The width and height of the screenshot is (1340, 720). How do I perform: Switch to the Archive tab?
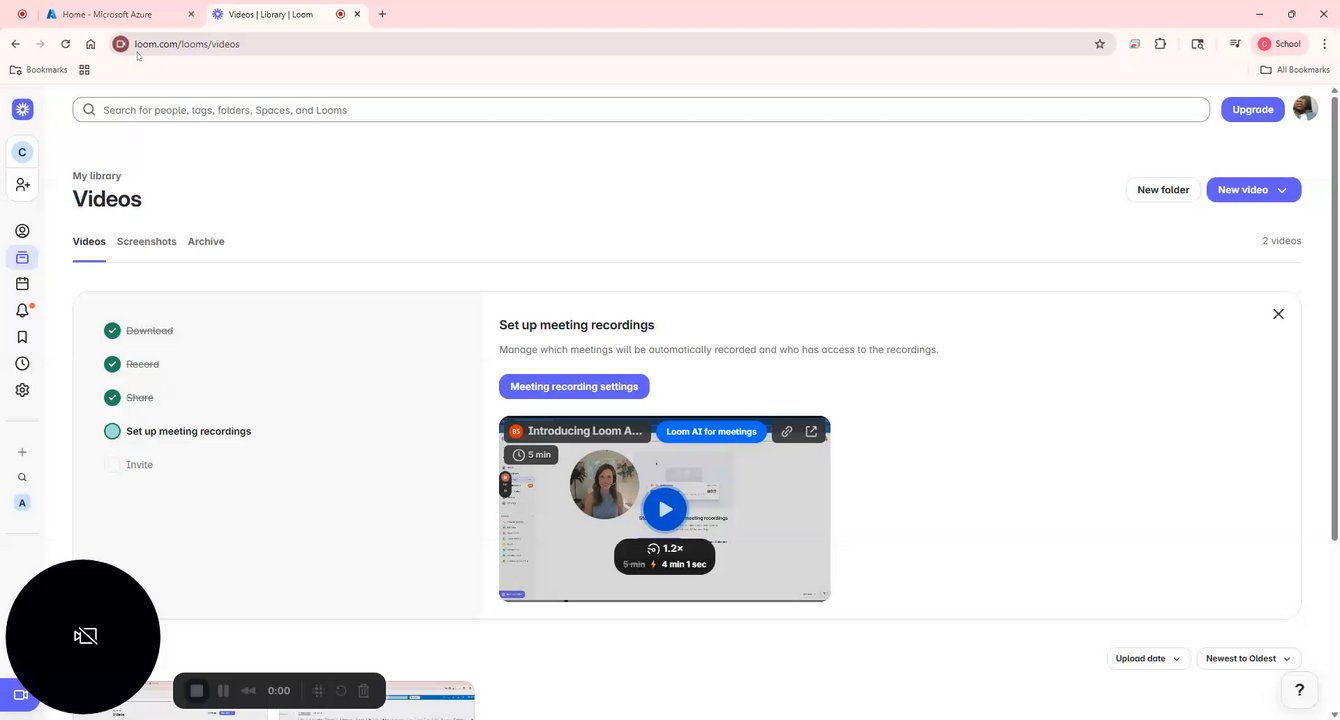coord(206,242)
